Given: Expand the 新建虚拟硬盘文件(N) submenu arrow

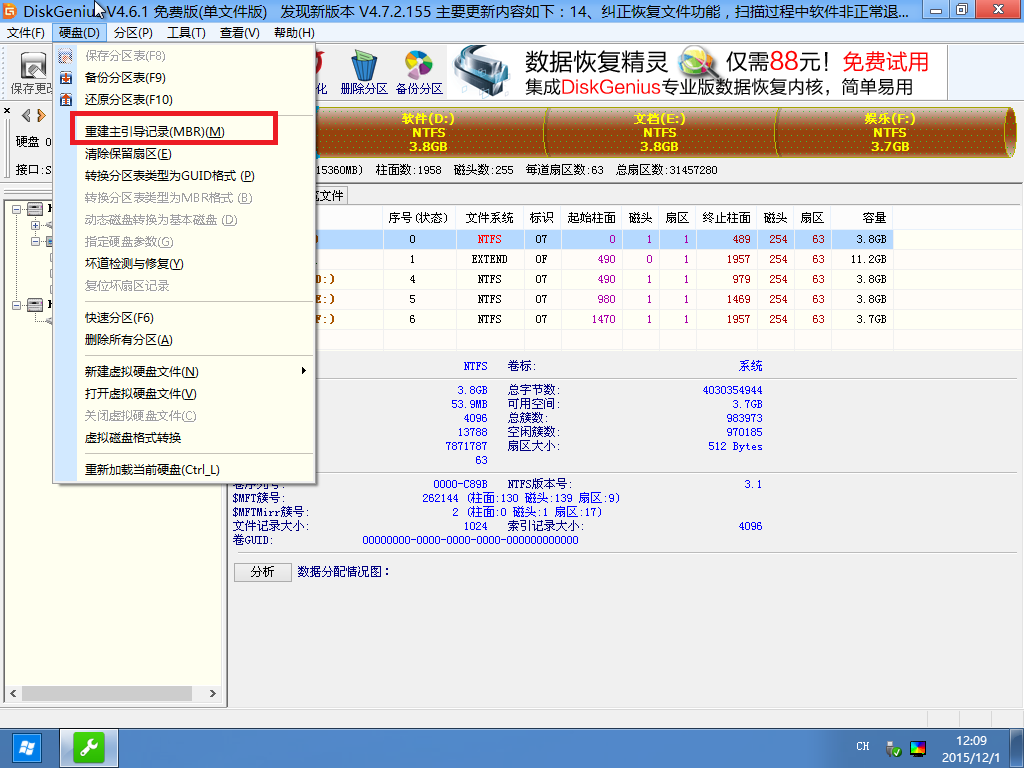Looking at the screenshot, I should (303, 372).
